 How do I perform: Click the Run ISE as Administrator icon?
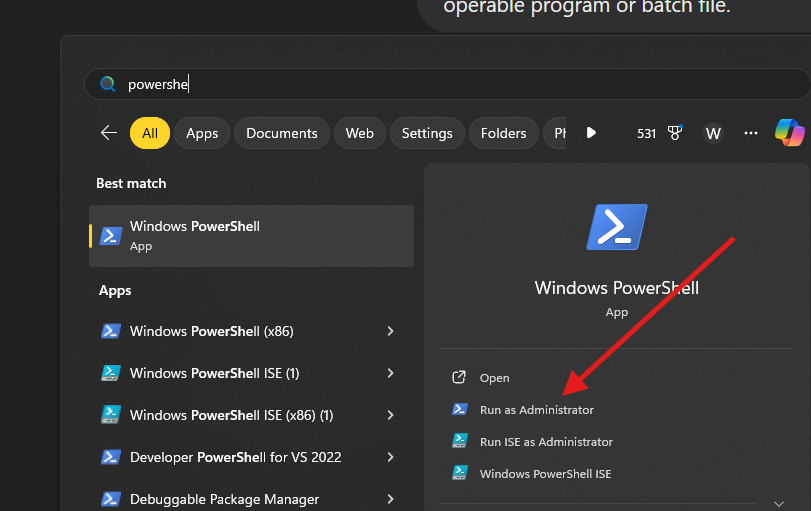tap(459, 441)
